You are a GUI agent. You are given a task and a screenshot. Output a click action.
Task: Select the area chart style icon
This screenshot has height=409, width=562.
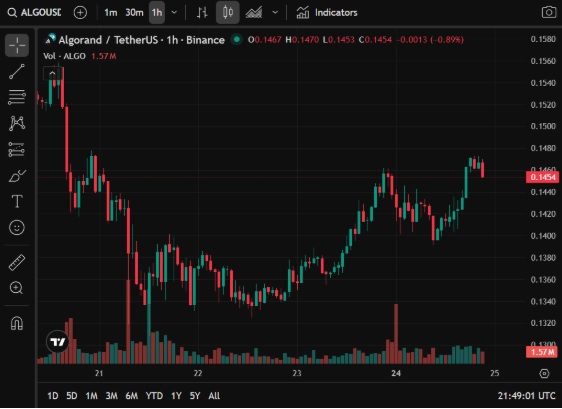[254, 13]
